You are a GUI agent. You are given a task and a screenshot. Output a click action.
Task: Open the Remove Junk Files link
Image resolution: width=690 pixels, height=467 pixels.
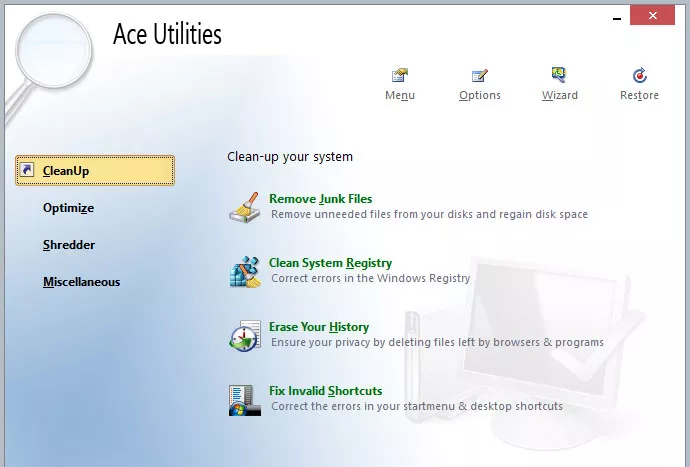[320, 199]
